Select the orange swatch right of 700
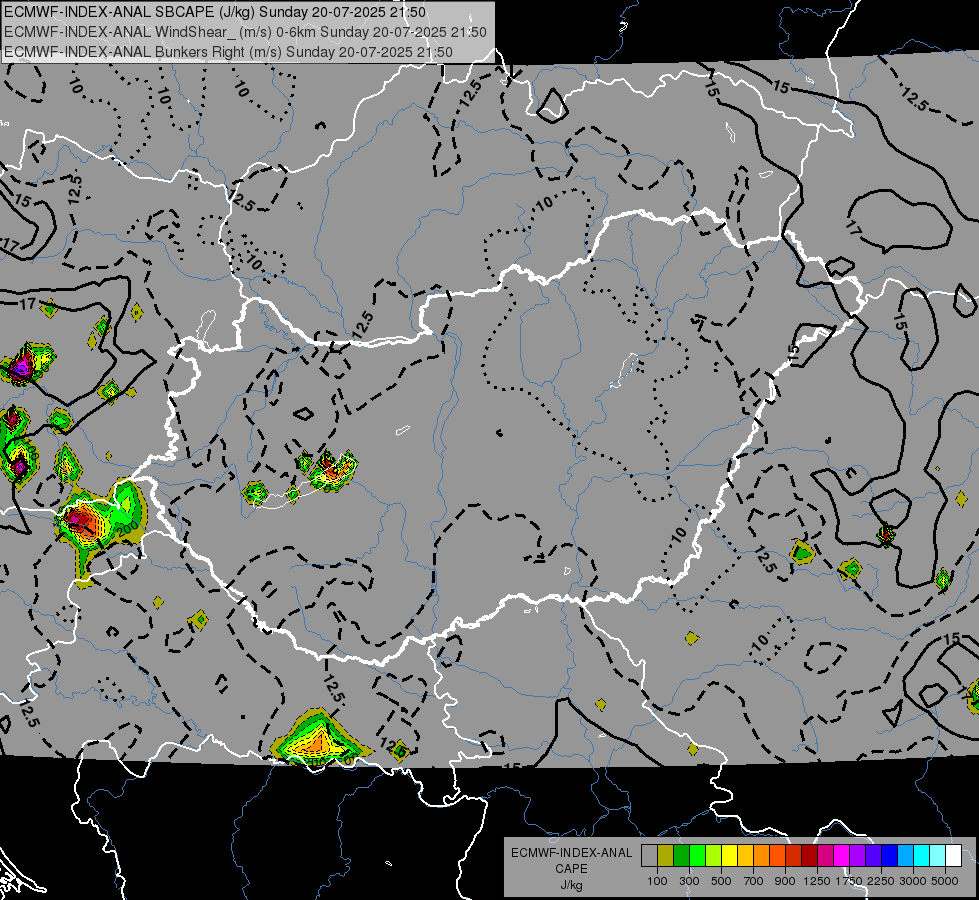 pyautogui.click(x=762, y=855)
